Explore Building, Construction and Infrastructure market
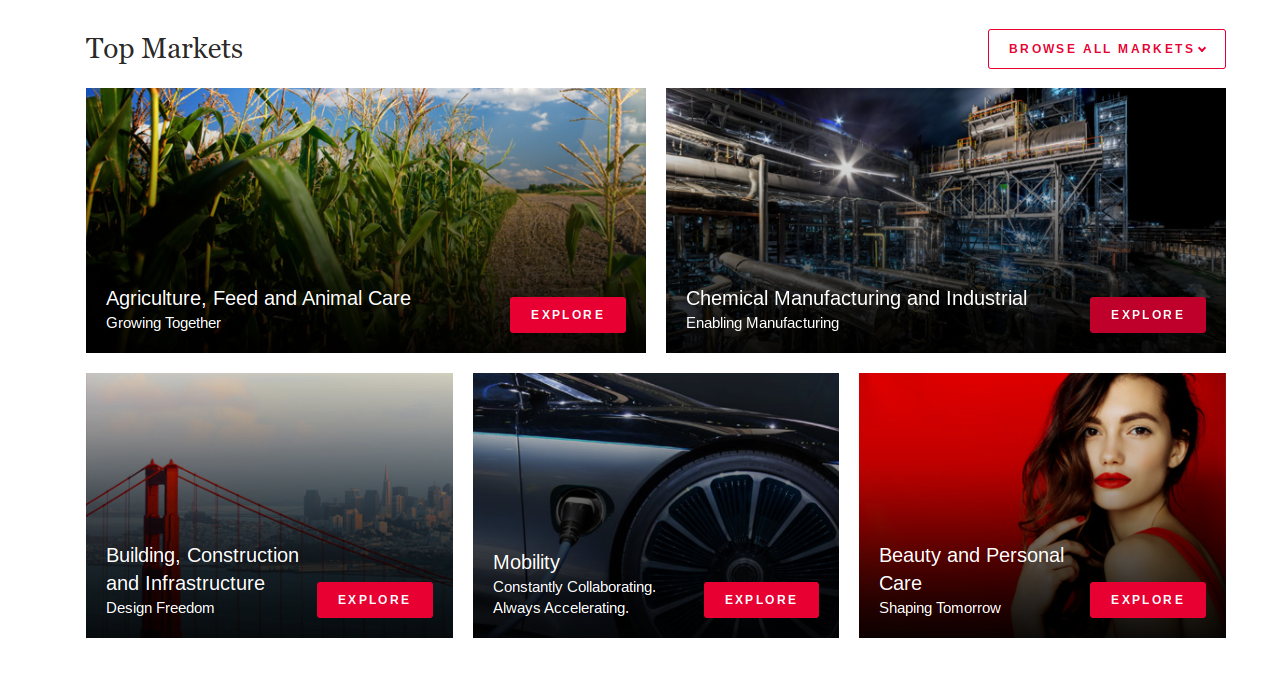 tap(374, 600)
